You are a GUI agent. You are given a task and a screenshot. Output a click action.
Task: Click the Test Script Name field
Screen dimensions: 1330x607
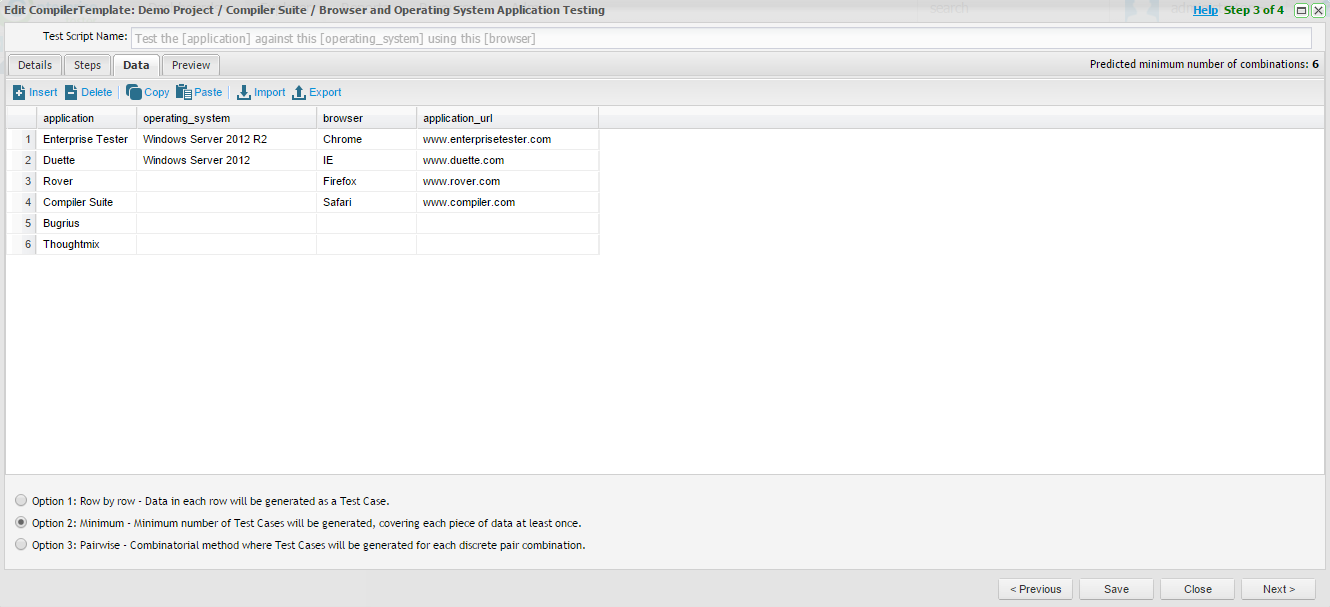click(x=719, y=38)
